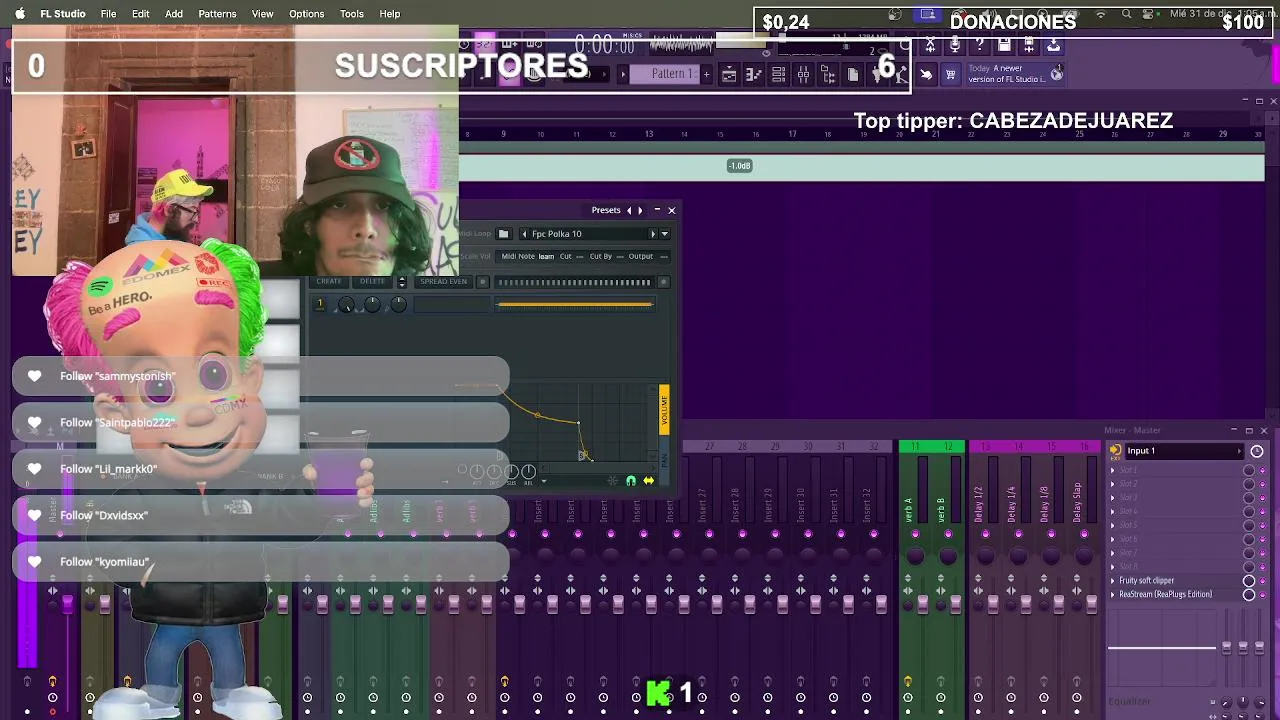The height and width of the screenshot is (720, 1280).
Task: Open the Browser toolbar icon
Action: click(828, 74)
